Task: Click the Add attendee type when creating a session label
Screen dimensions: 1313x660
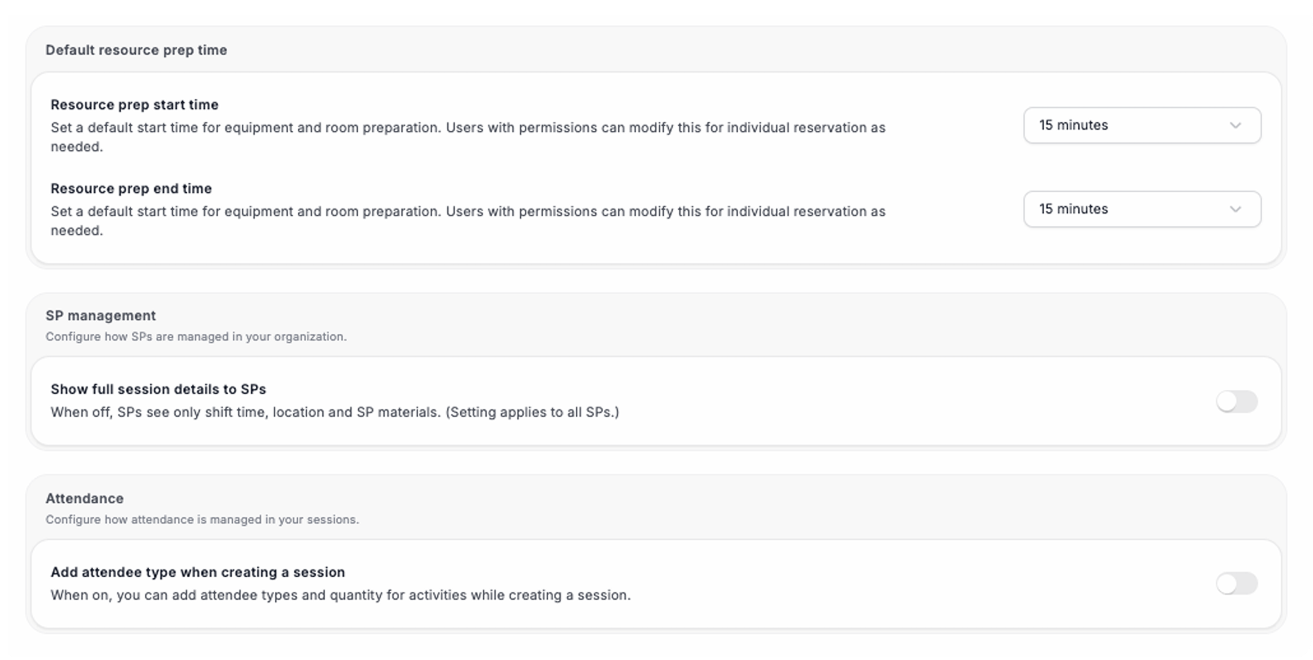Action: click(198, 573)
